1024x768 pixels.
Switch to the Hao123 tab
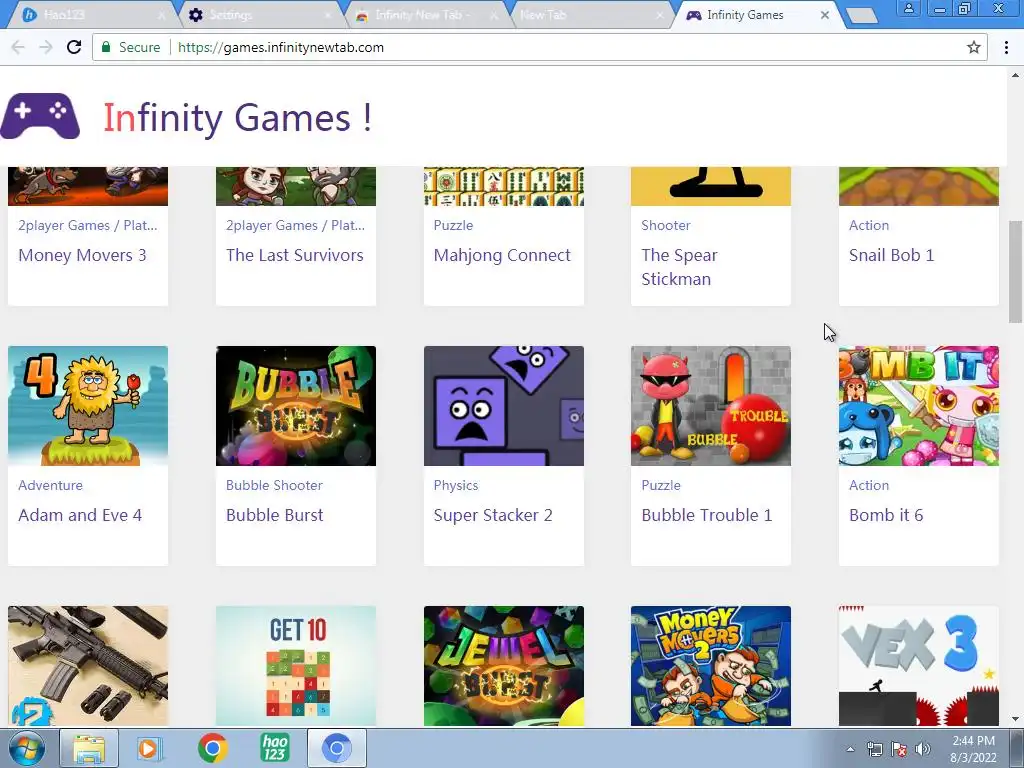click(93, 15)
